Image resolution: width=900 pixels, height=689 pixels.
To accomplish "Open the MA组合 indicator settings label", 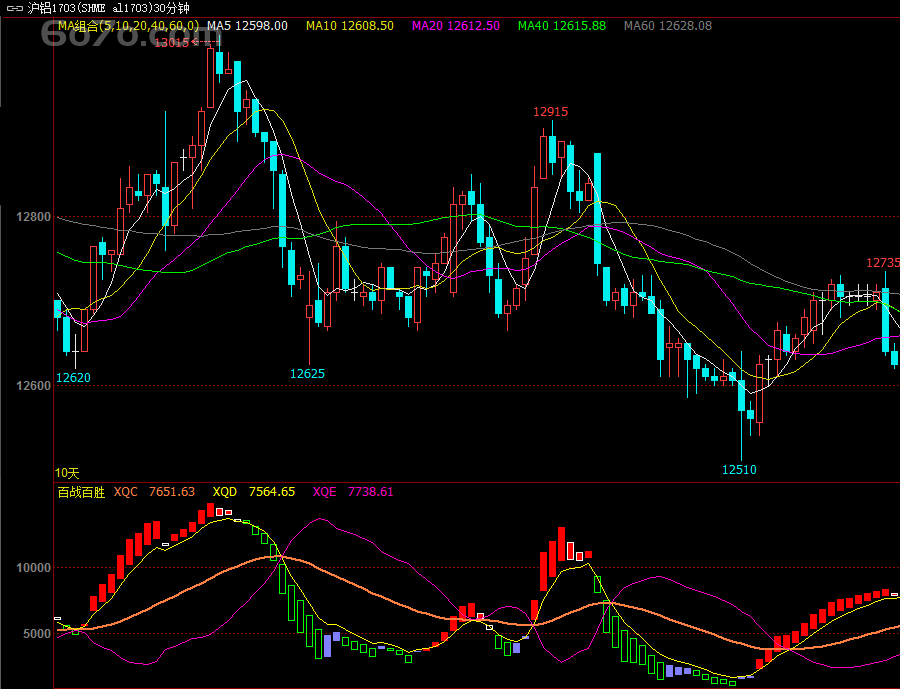I will pyautogui.click(x=128, y=25).
